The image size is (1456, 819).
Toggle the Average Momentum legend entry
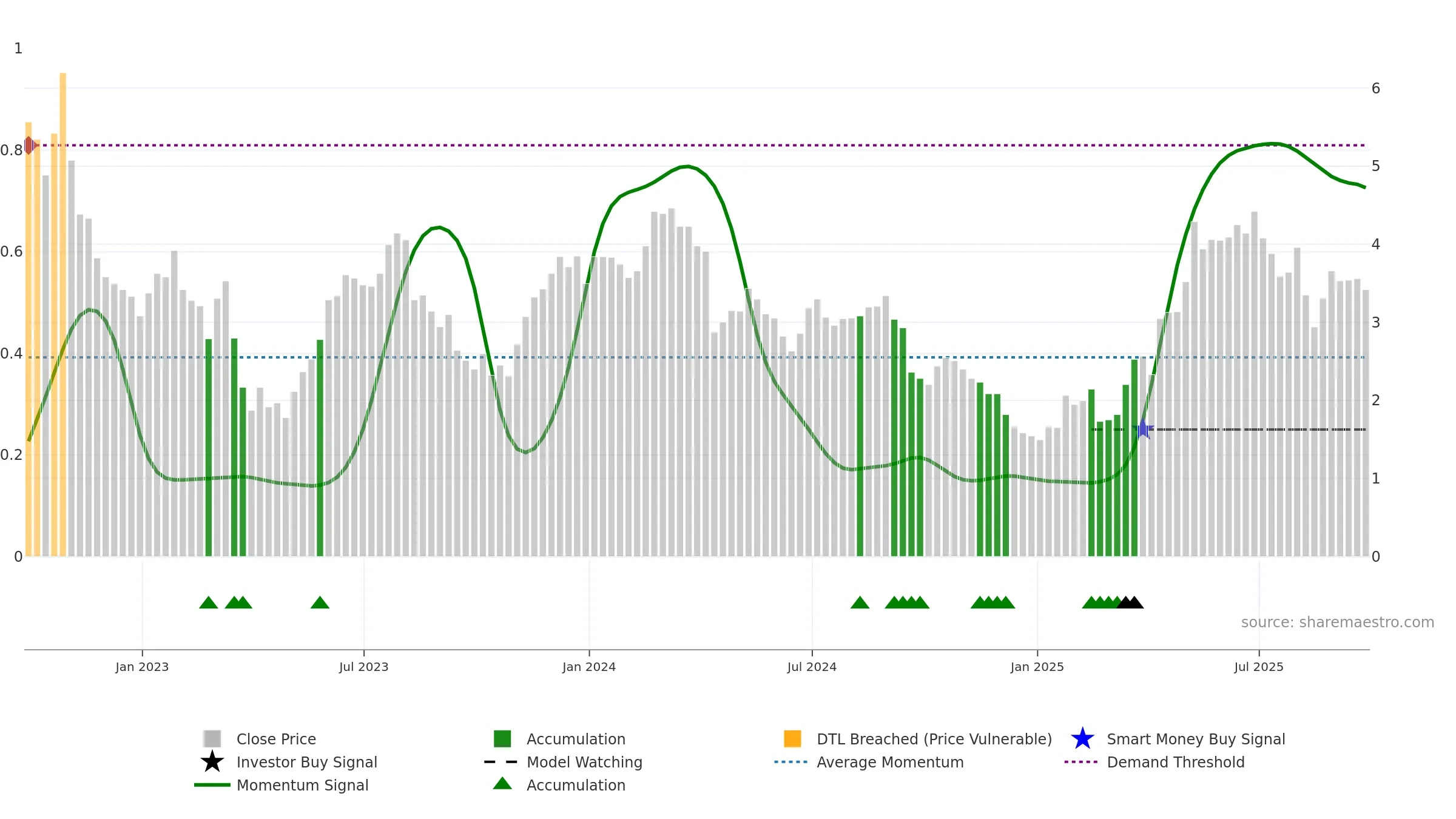pos(890,762)
